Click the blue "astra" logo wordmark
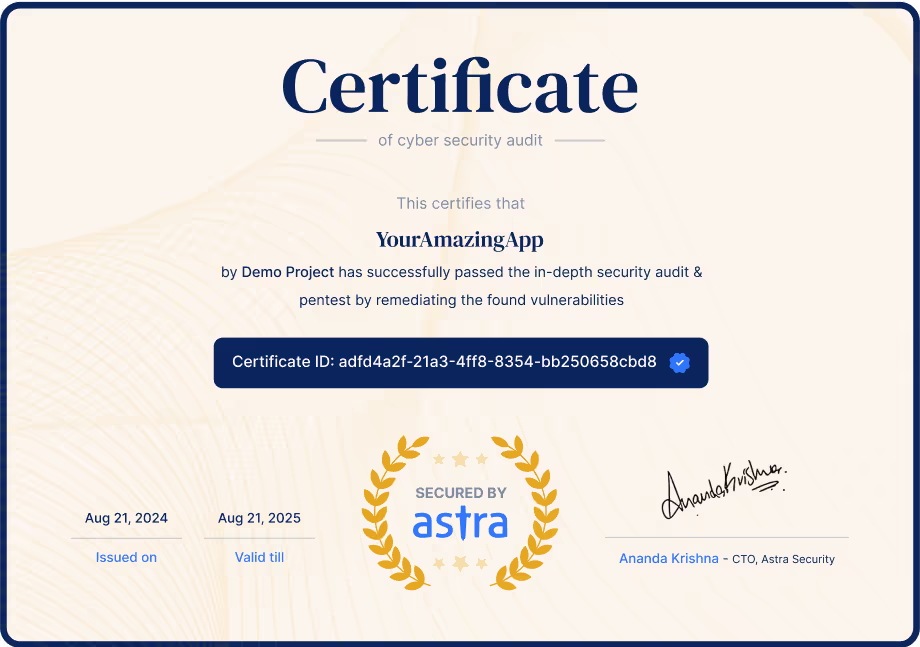This screenshot has height=647, width=920. coord(461,523)
